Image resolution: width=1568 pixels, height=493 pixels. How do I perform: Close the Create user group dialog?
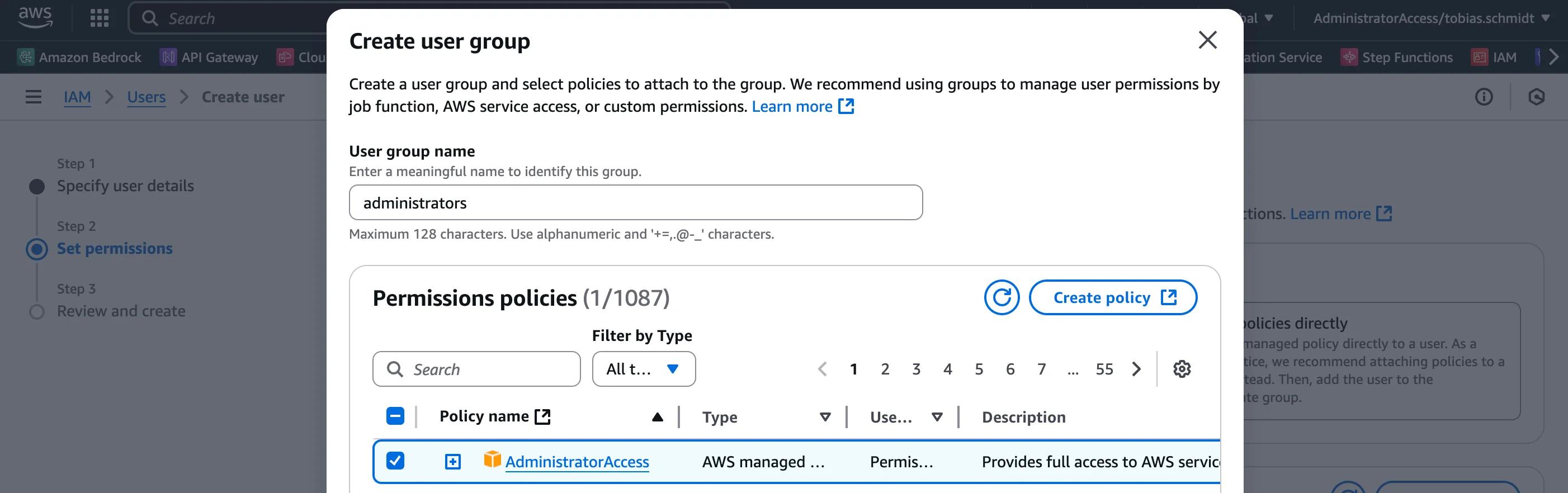tap(1207, 40)
